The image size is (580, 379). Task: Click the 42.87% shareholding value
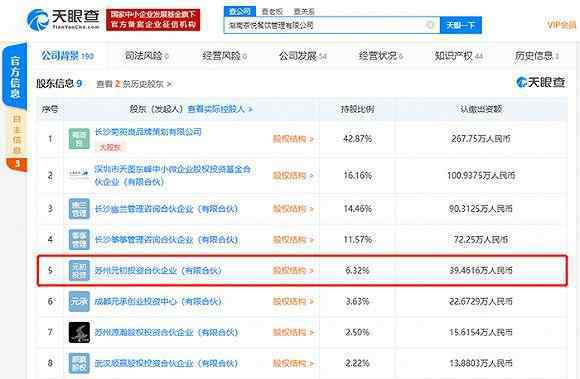tap(357, 139)
